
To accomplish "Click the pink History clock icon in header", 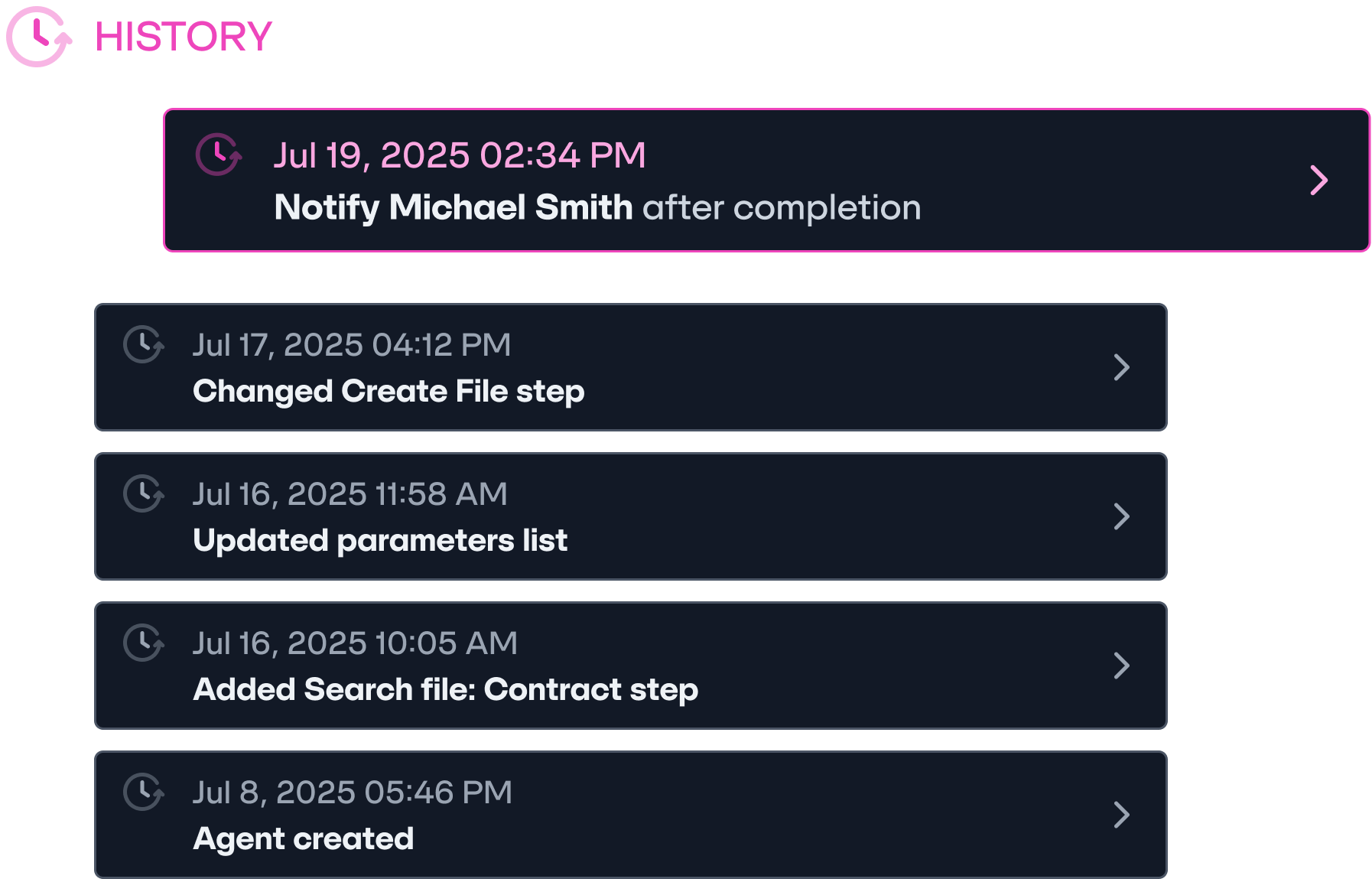I will 39,37.
